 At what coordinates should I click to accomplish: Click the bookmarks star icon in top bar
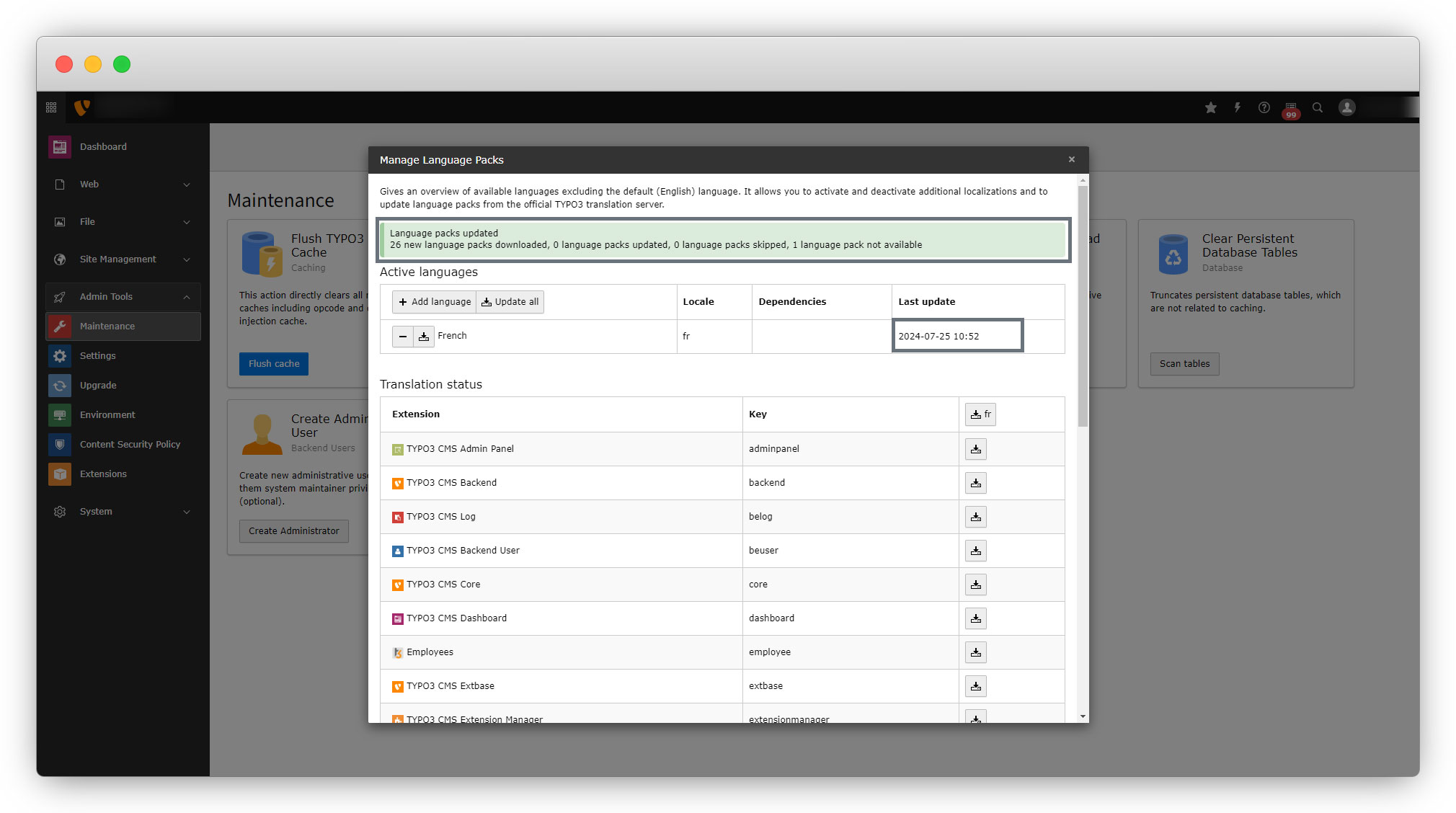pos(1211,107)
